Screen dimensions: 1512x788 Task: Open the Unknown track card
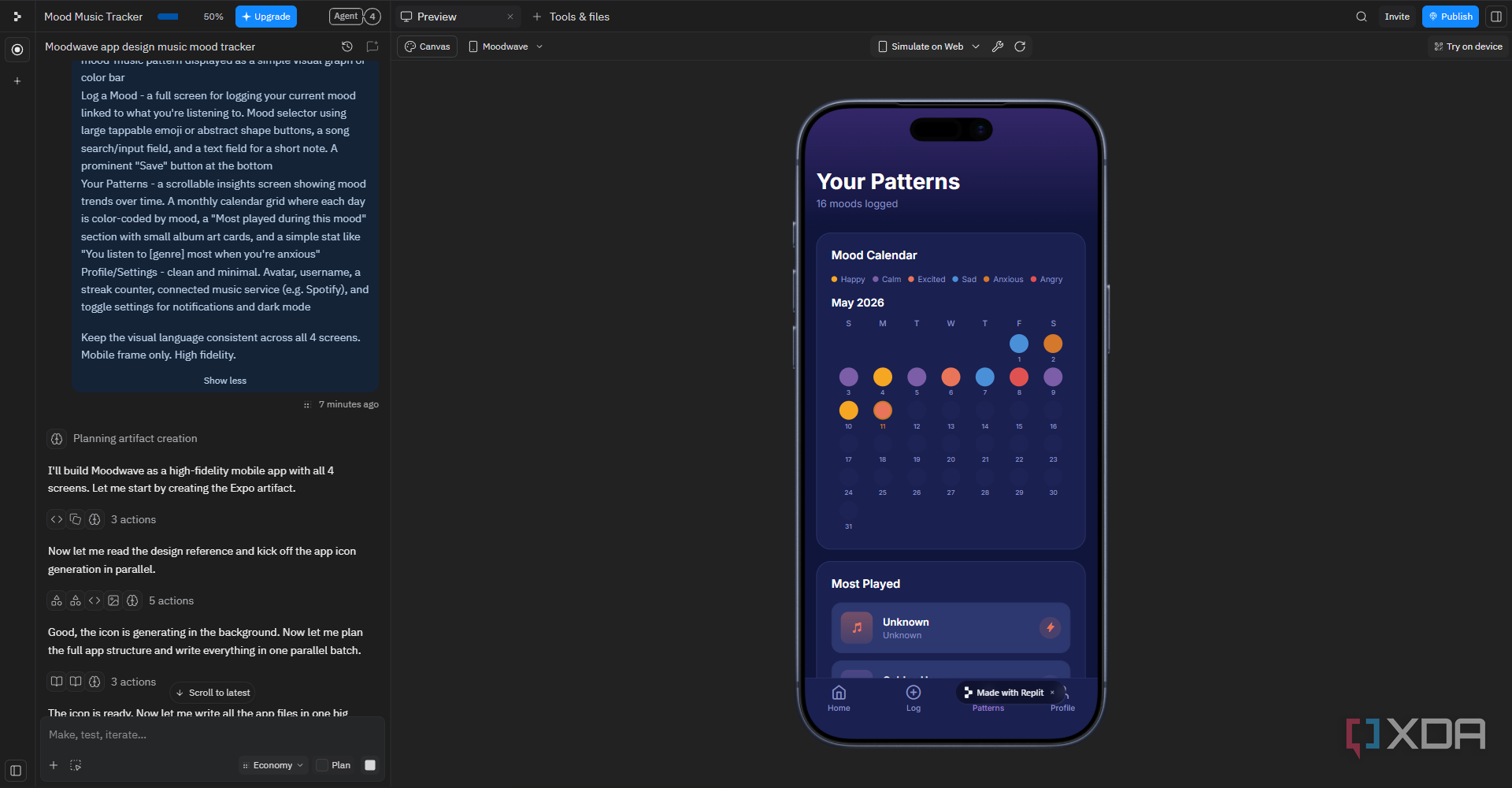[951, 628]
